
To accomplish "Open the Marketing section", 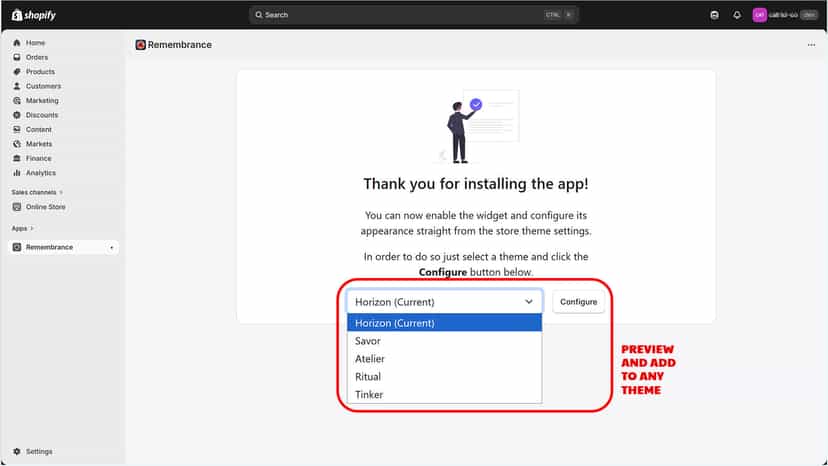I will click(42, 100).
